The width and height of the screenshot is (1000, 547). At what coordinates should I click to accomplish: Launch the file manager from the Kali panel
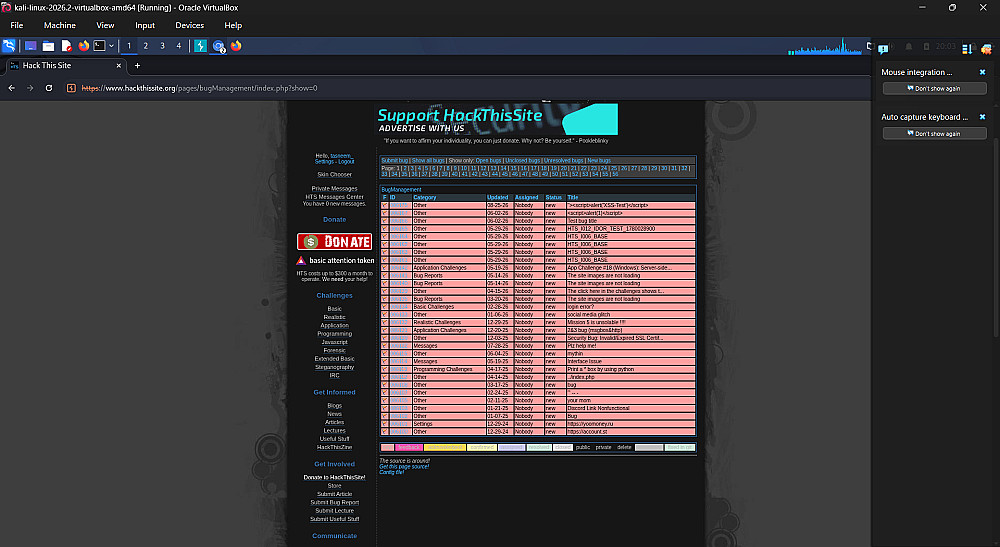[x=48, y=46]
